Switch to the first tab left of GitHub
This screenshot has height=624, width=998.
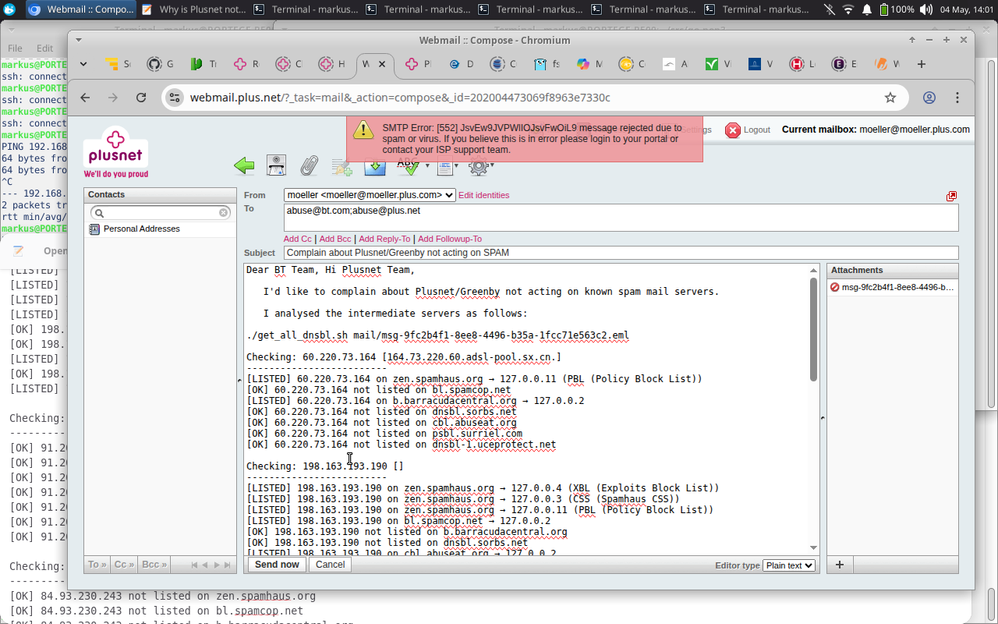[118, 64]
